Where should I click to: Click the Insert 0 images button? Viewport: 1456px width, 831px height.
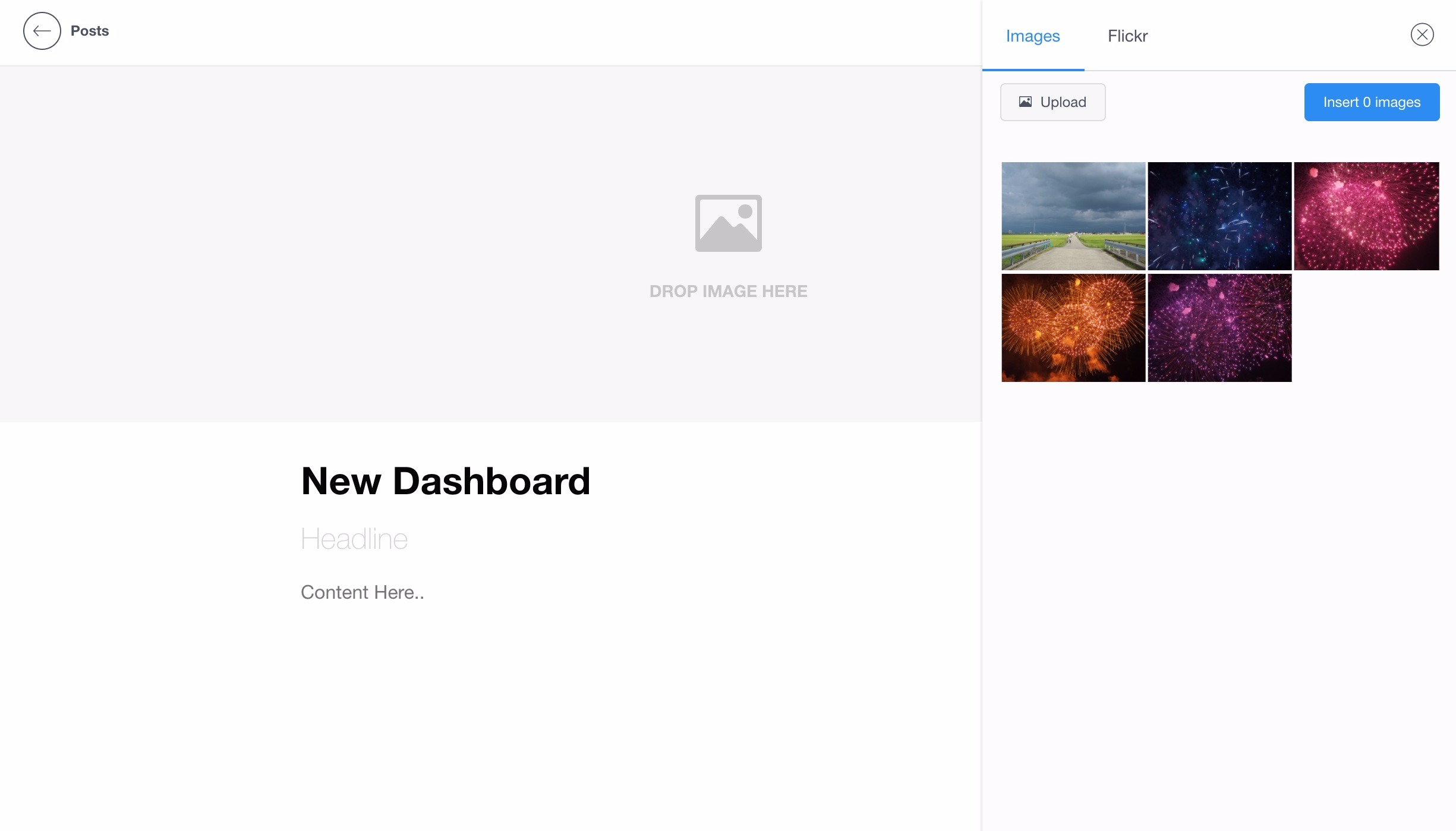(1372, 102)
